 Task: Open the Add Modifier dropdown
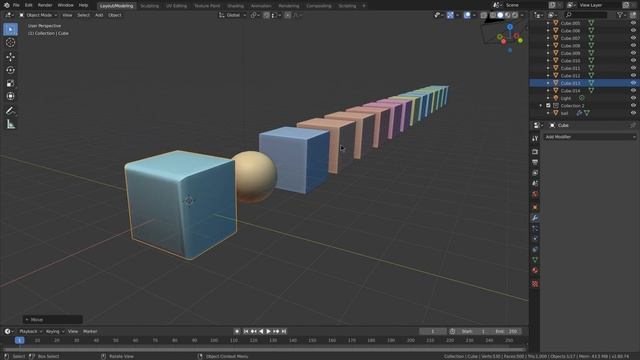pos(589,137)
